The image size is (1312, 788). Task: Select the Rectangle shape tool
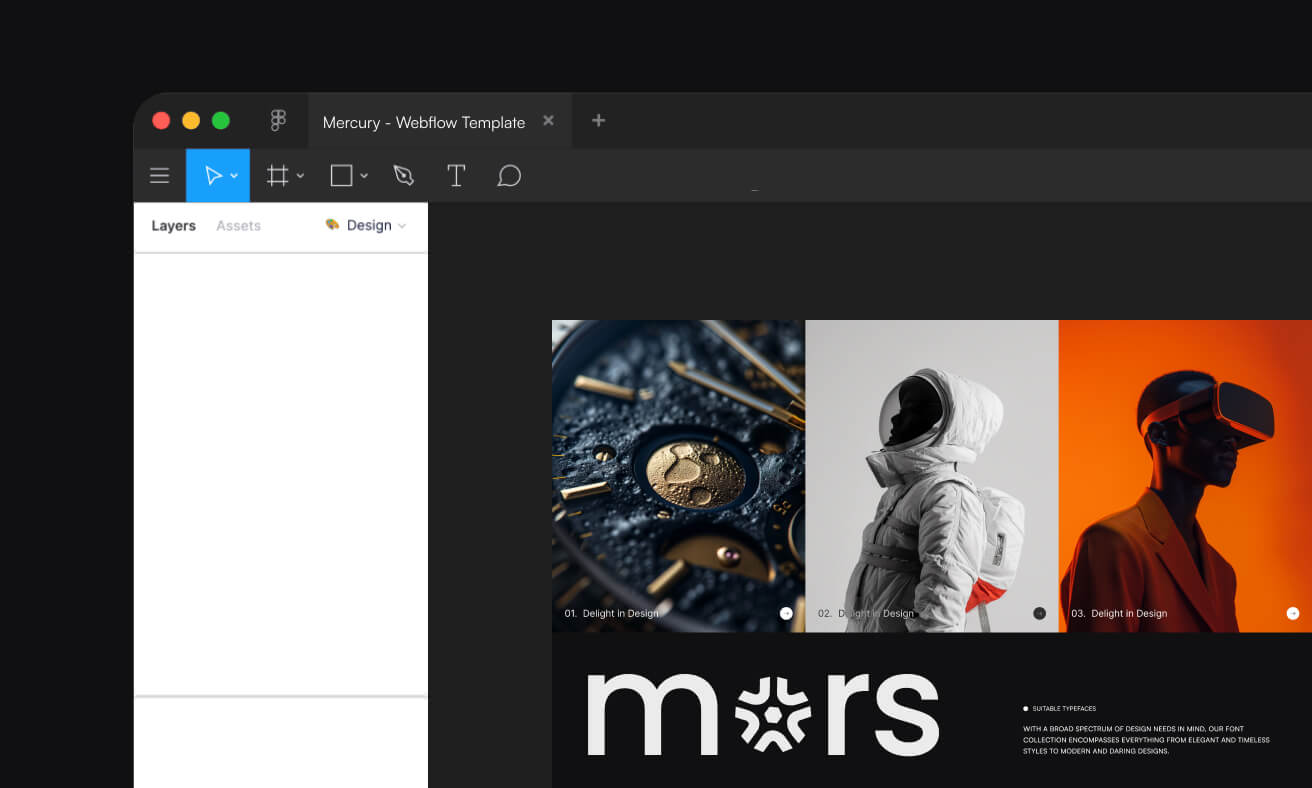pyautogui.click(x=341, y=176)
